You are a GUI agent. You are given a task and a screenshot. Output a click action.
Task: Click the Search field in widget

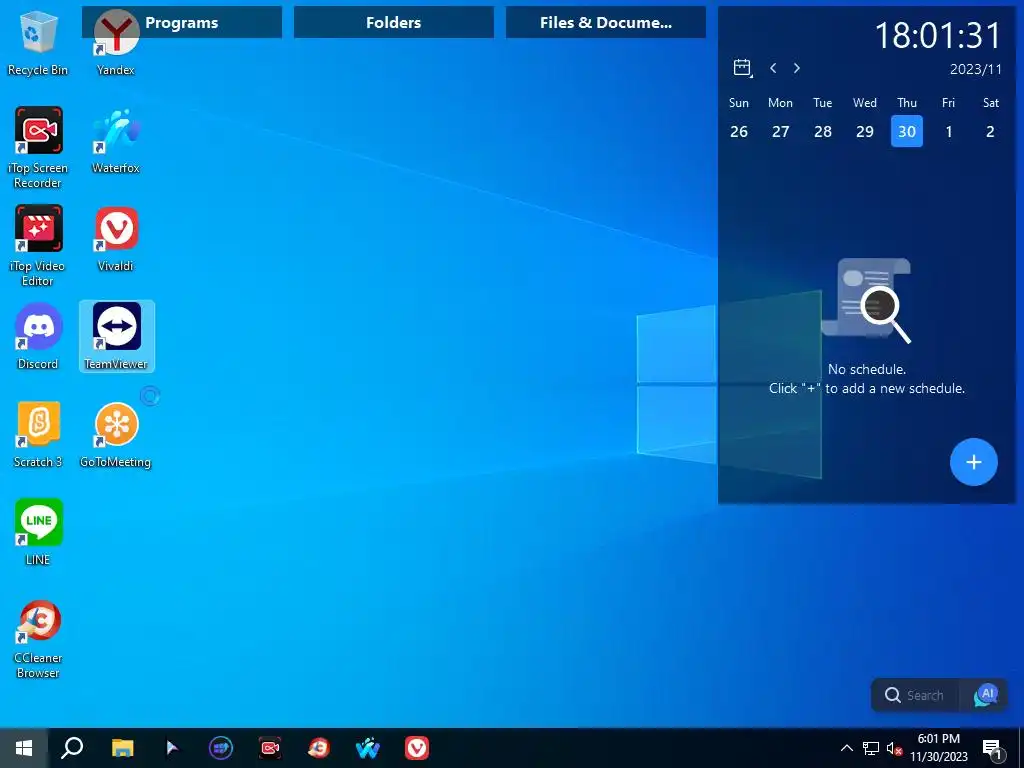pyautogui.click(x=916, y=695)
